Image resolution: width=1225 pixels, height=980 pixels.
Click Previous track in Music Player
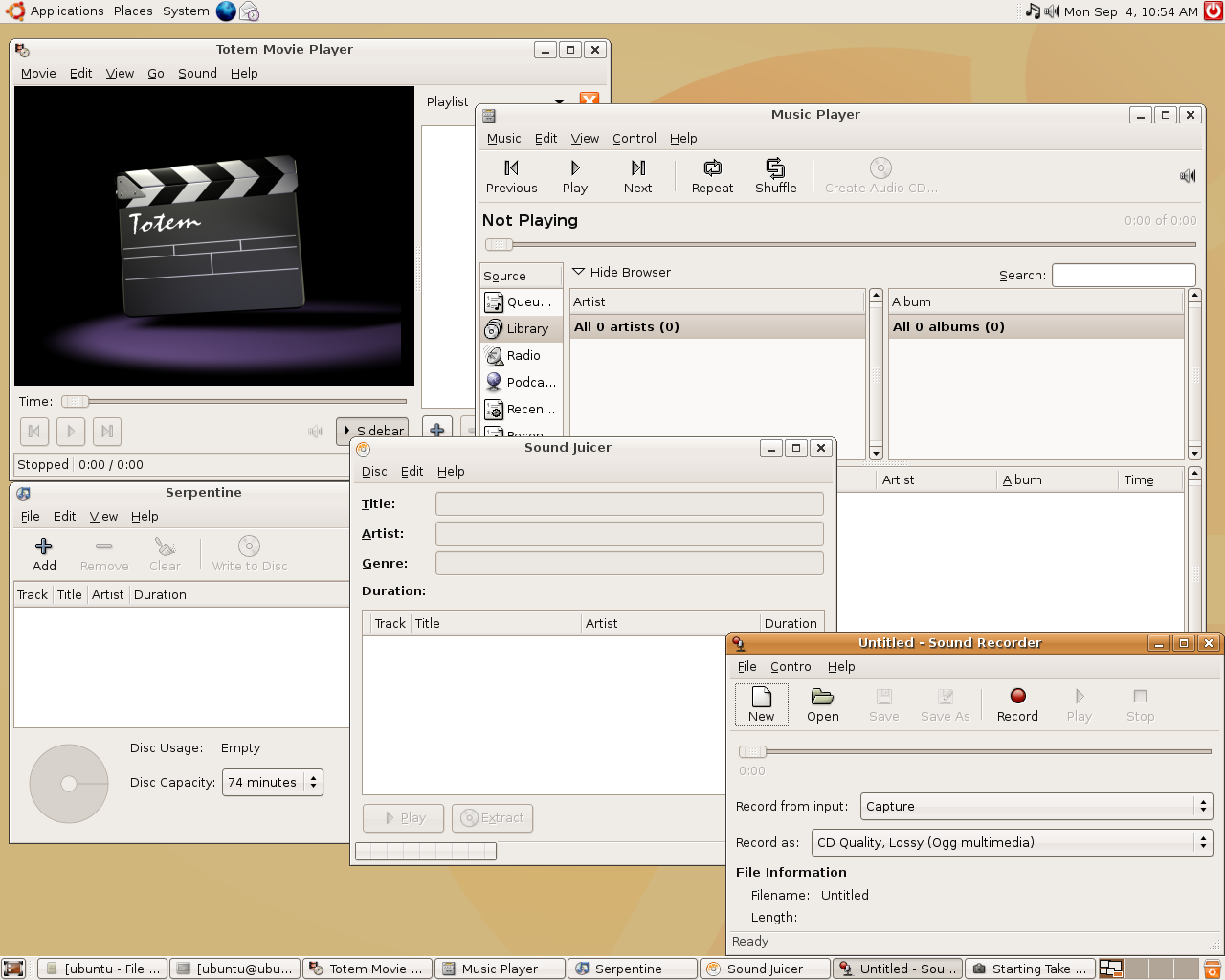click(511, 177)
